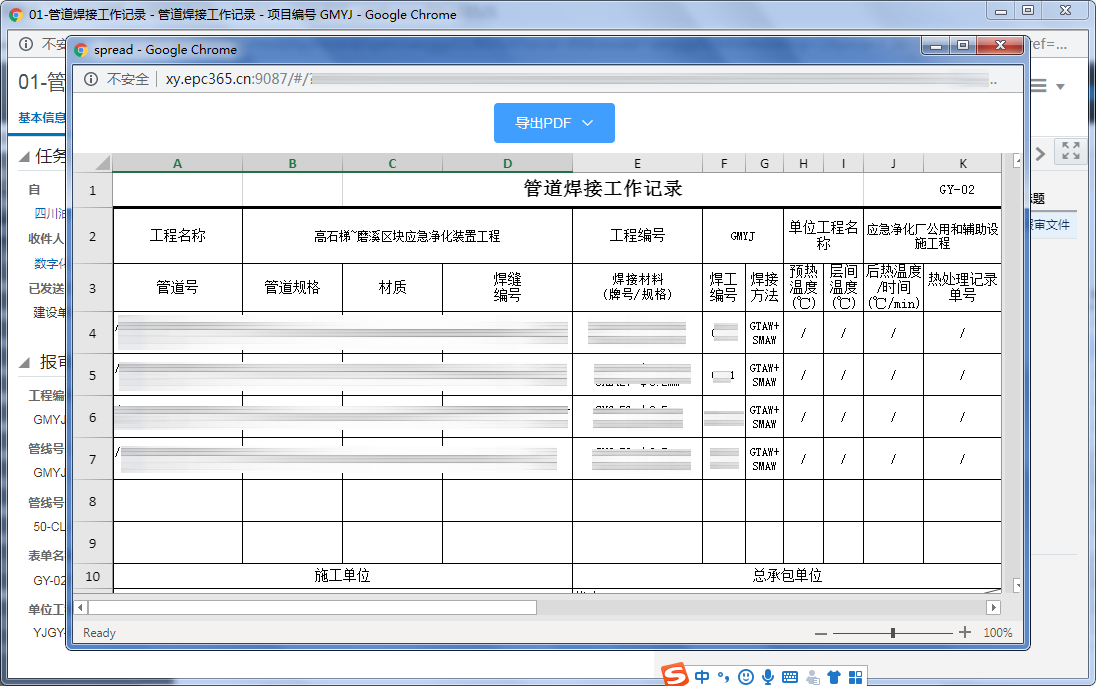Viewport: 1096px width, 686px height.
Task: Select row 7 header
Action: [x=92, y=459]
